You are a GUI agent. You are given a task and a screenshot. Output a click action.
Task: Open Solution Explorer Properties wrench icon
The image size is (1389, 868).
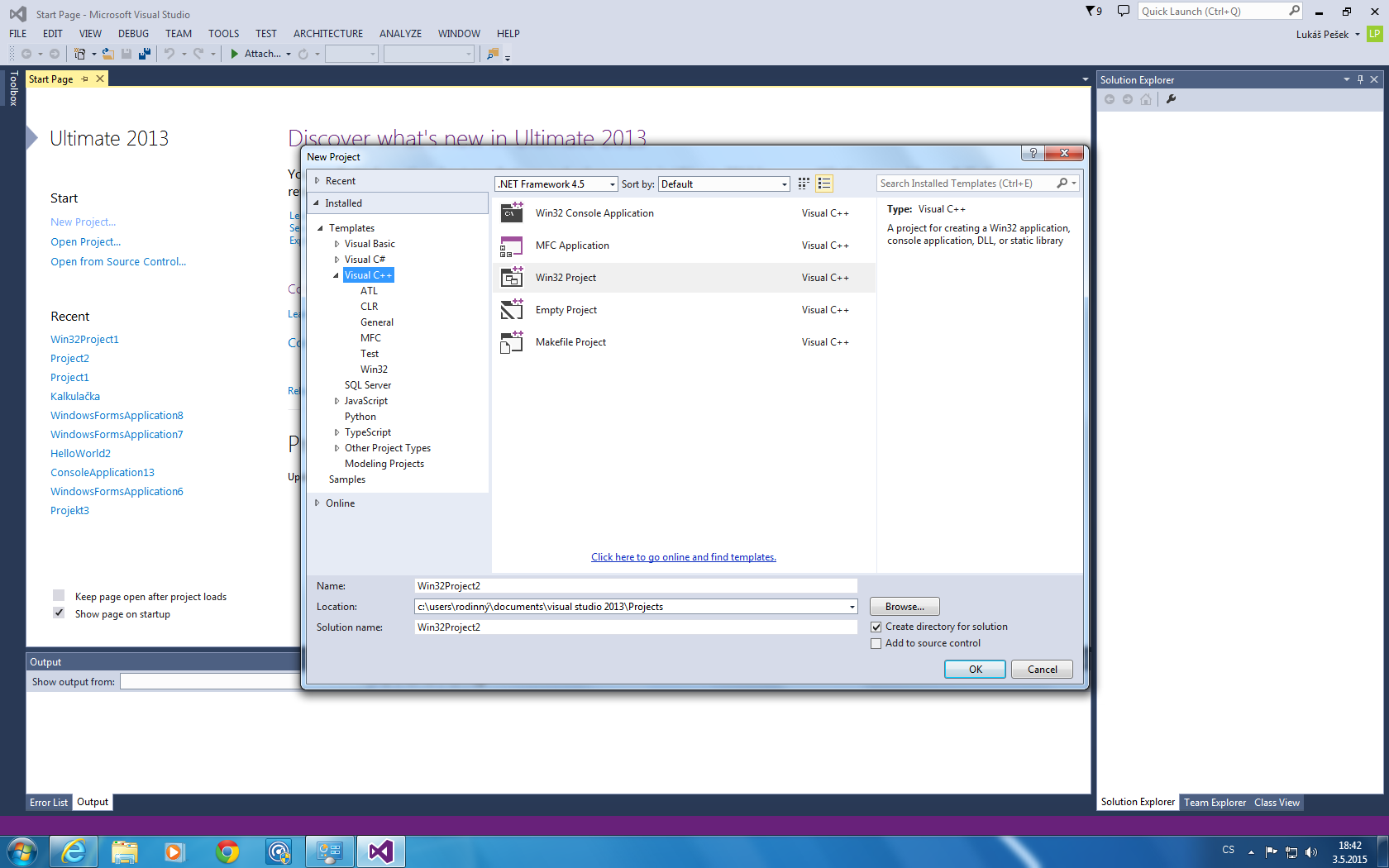tap(1171, 99)
